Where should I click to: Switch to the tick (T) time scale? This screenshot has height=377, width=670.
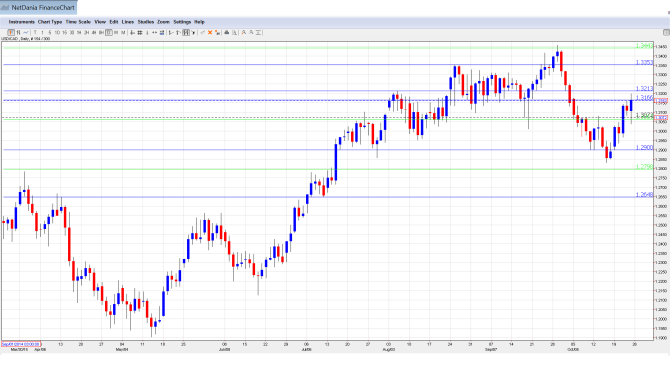pos(35,32)
